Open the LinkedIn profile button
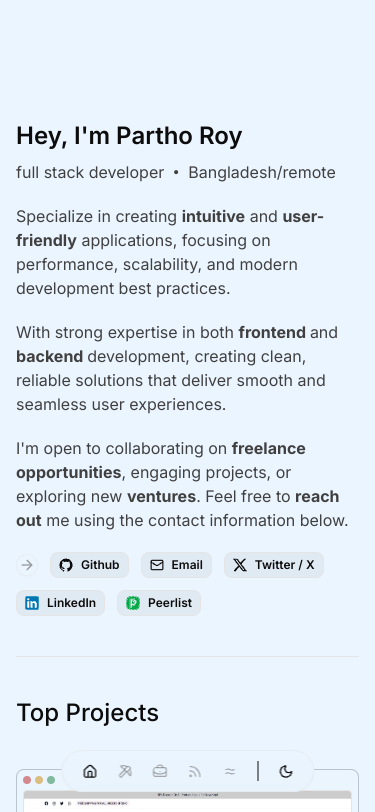 [60, 603]
